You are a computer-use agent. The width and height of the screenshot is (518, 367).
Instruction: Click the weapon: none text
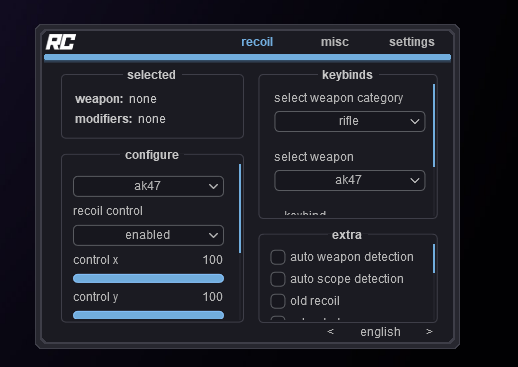coord(116,99)
